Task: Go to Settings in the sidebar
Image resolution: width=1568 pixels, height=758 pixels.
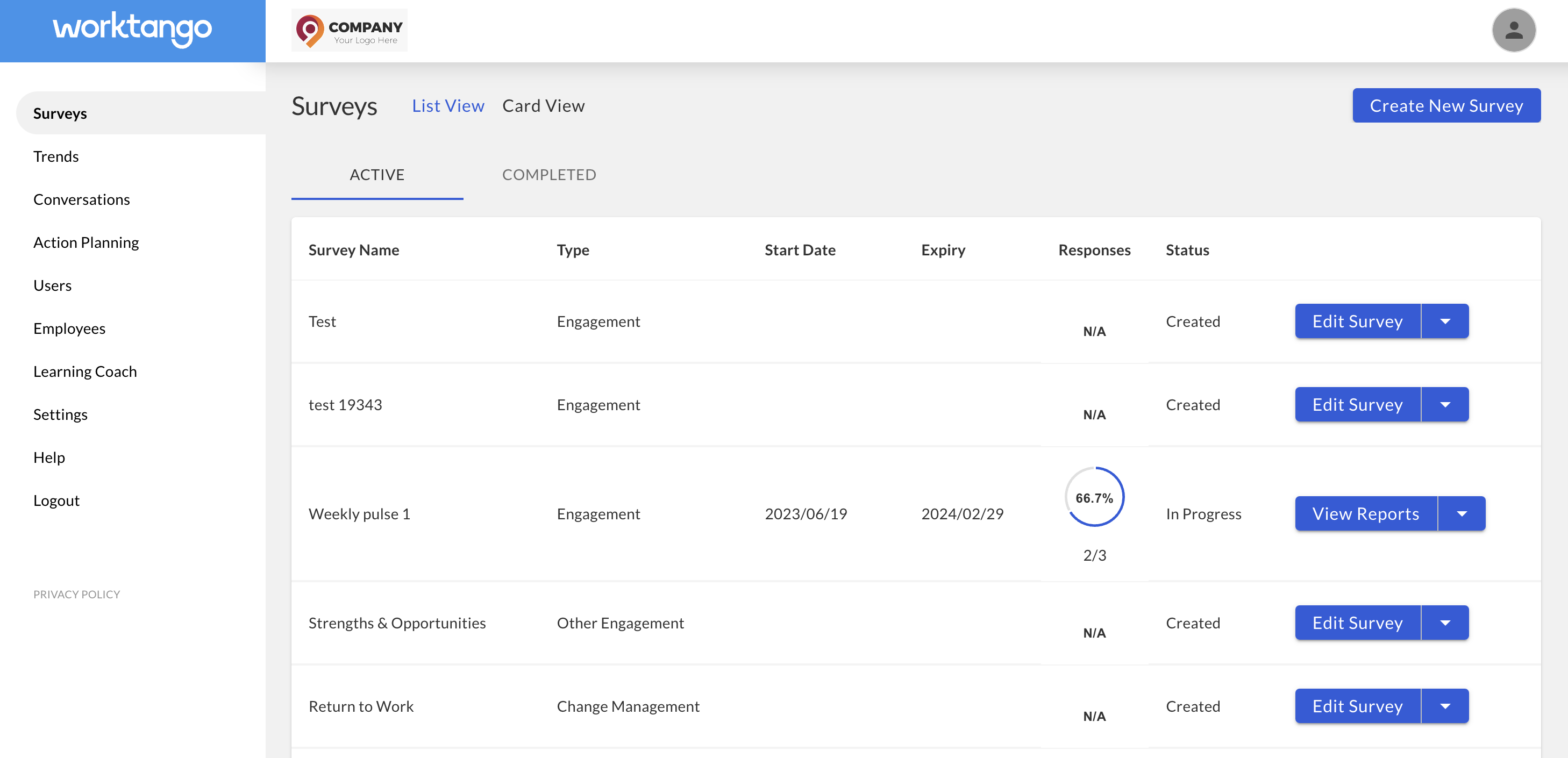Action: pyautogui.click(x=60, y=414)
